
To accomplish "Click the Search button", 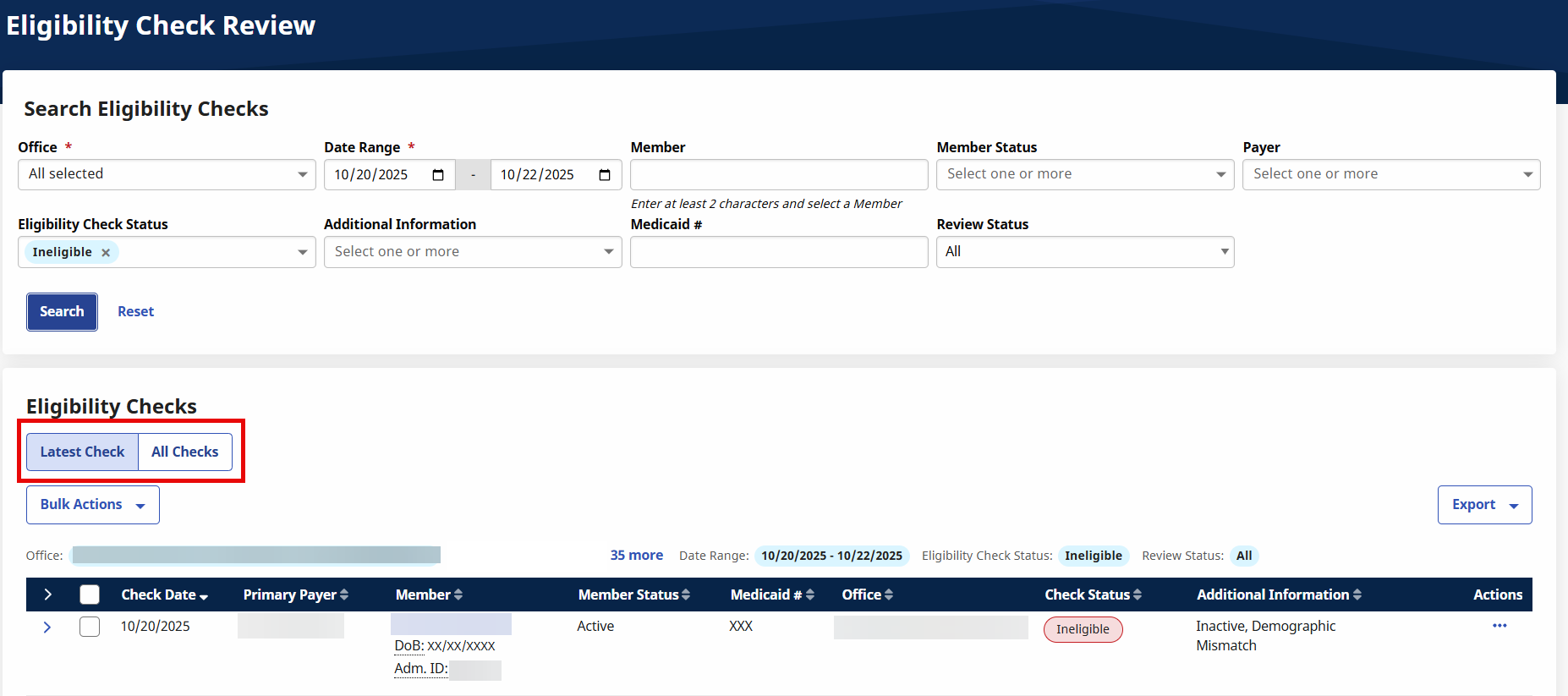I will tap(62, 312).
